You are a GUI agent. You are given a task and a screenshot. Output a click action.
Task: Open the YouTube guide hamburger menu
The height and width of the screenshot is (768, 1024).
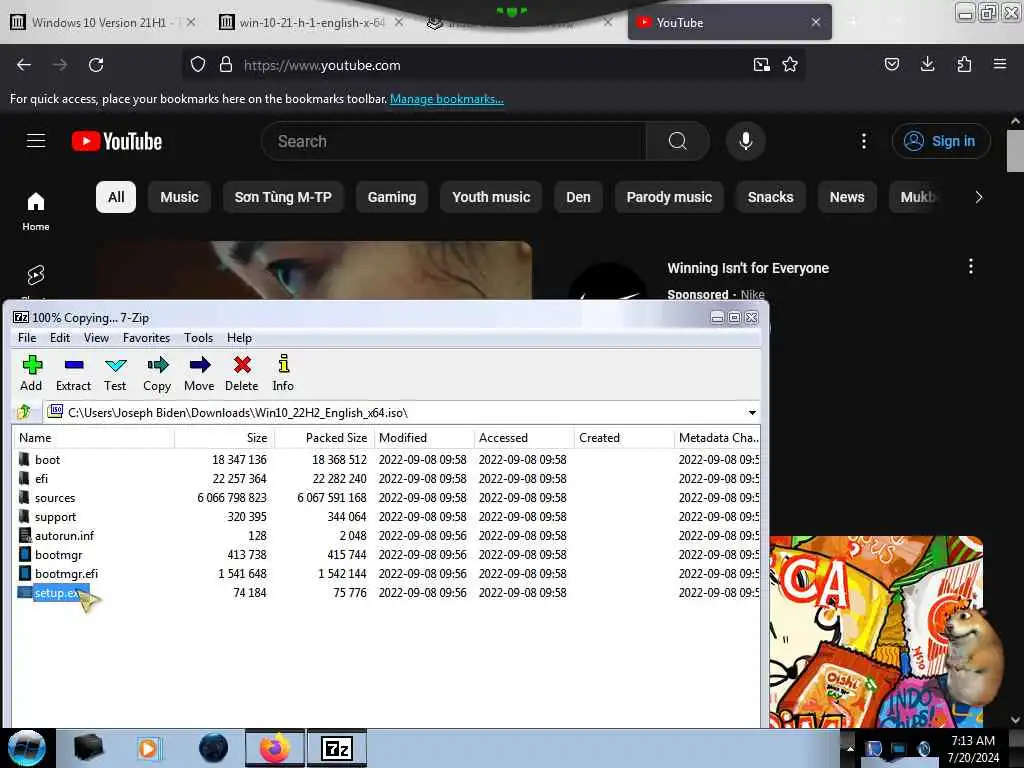point(36,140)
